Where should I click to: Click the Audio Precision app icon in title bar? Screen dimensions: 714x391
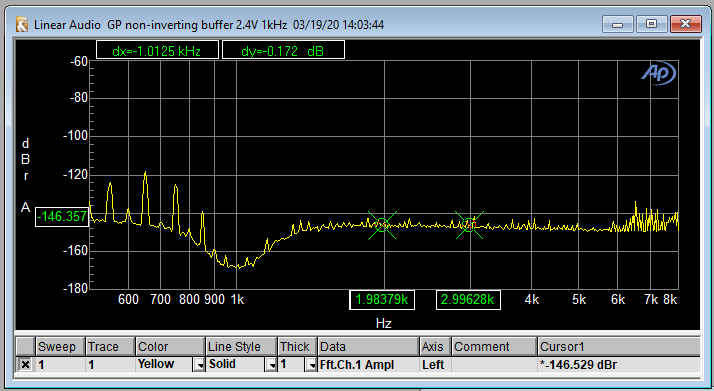22,25
